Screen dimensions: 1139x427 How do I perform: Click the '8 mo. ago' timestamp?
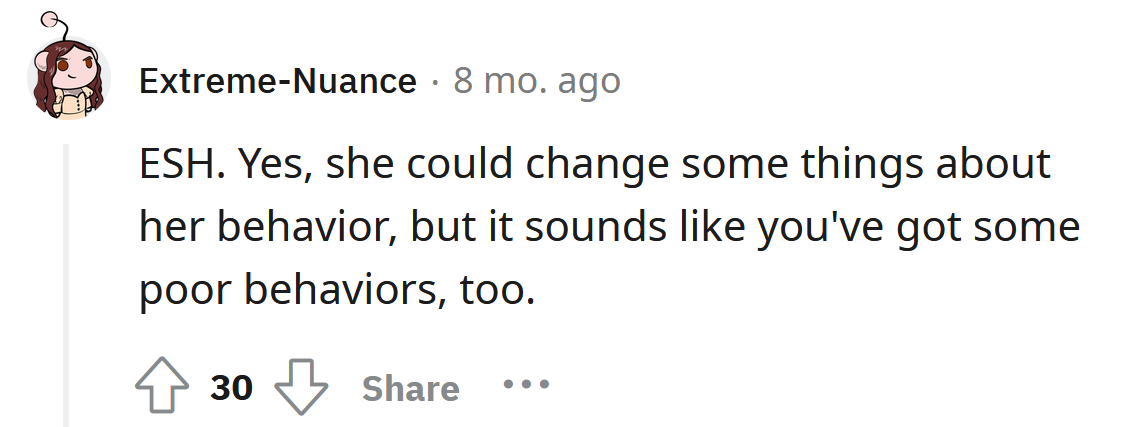(536, 81)
